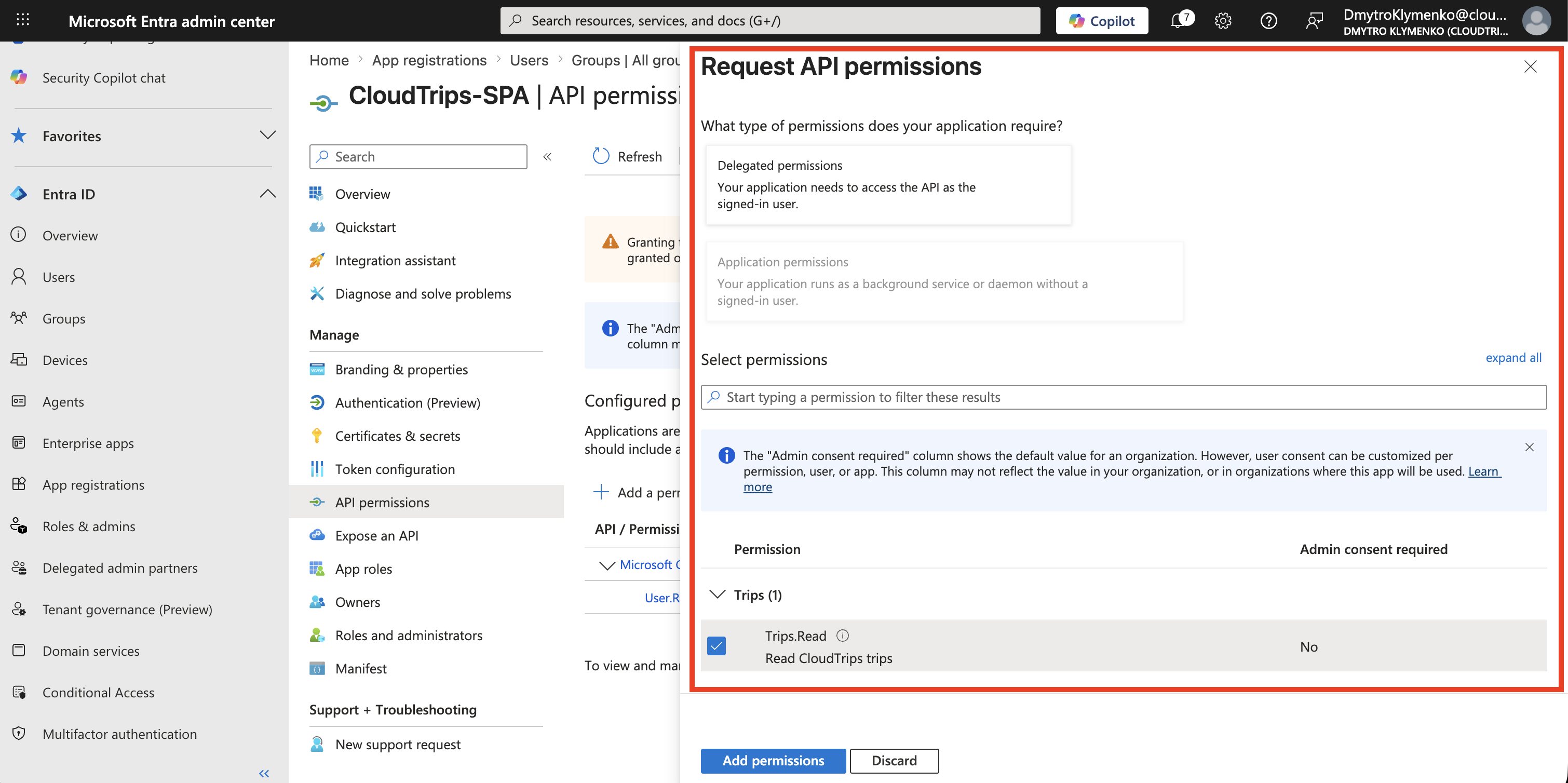Select API permissions menu item
The image size is (1568, 783).
click(426, 502)
